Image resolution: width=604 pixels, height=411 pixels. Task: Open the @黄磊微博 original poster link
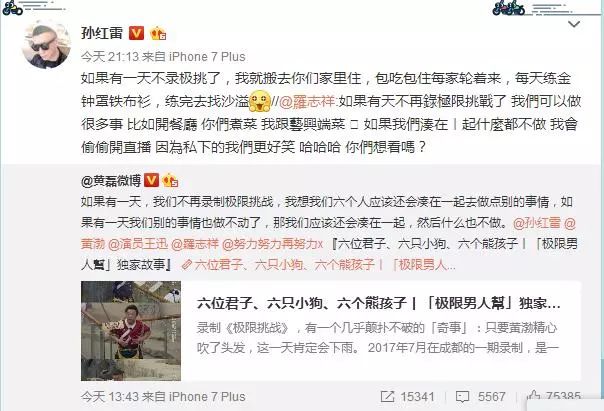(111, 180)
